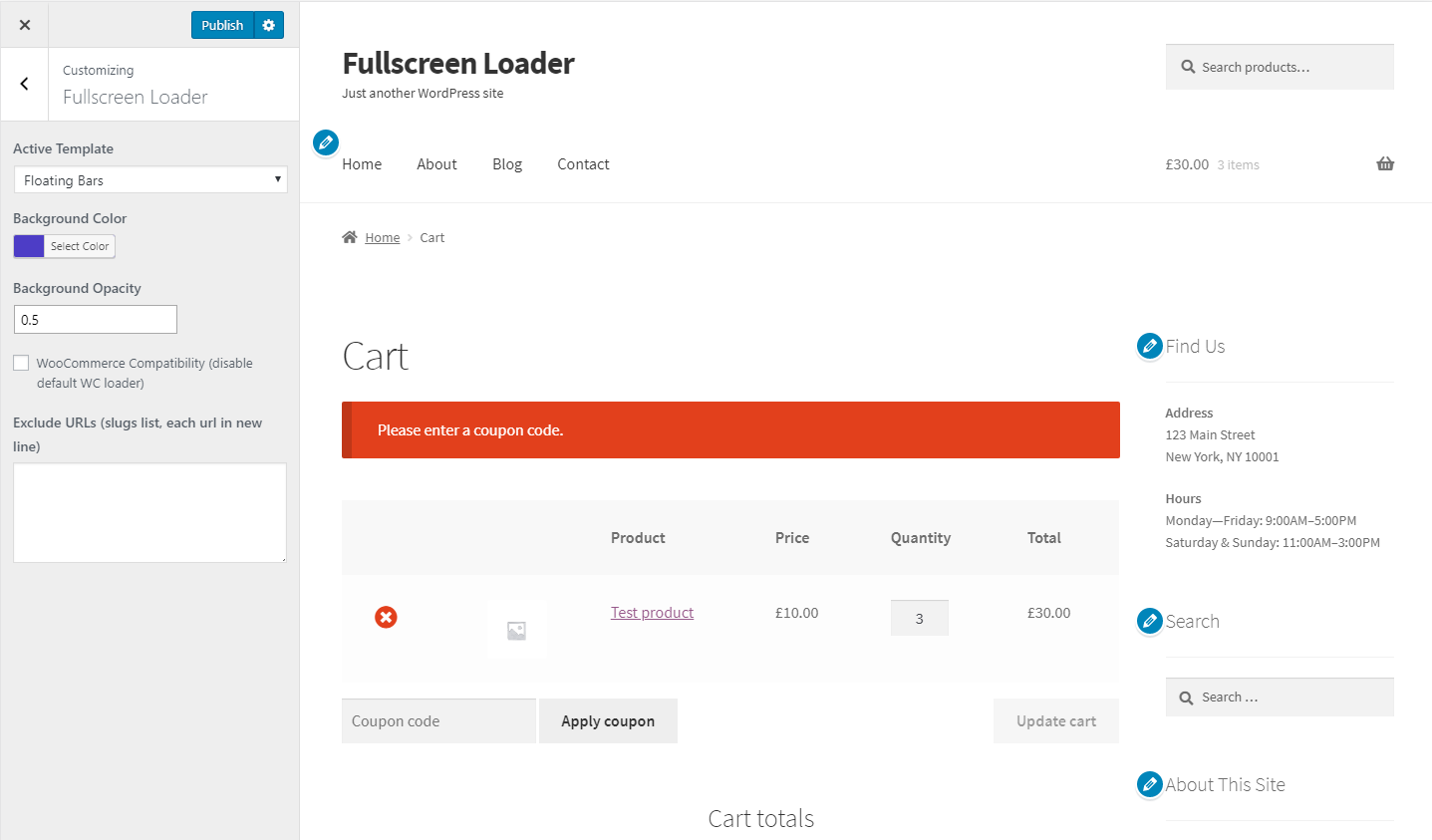Close the customizer with the X button
Viewport: 1432px width, 840px height.
(x=25, y=25)
